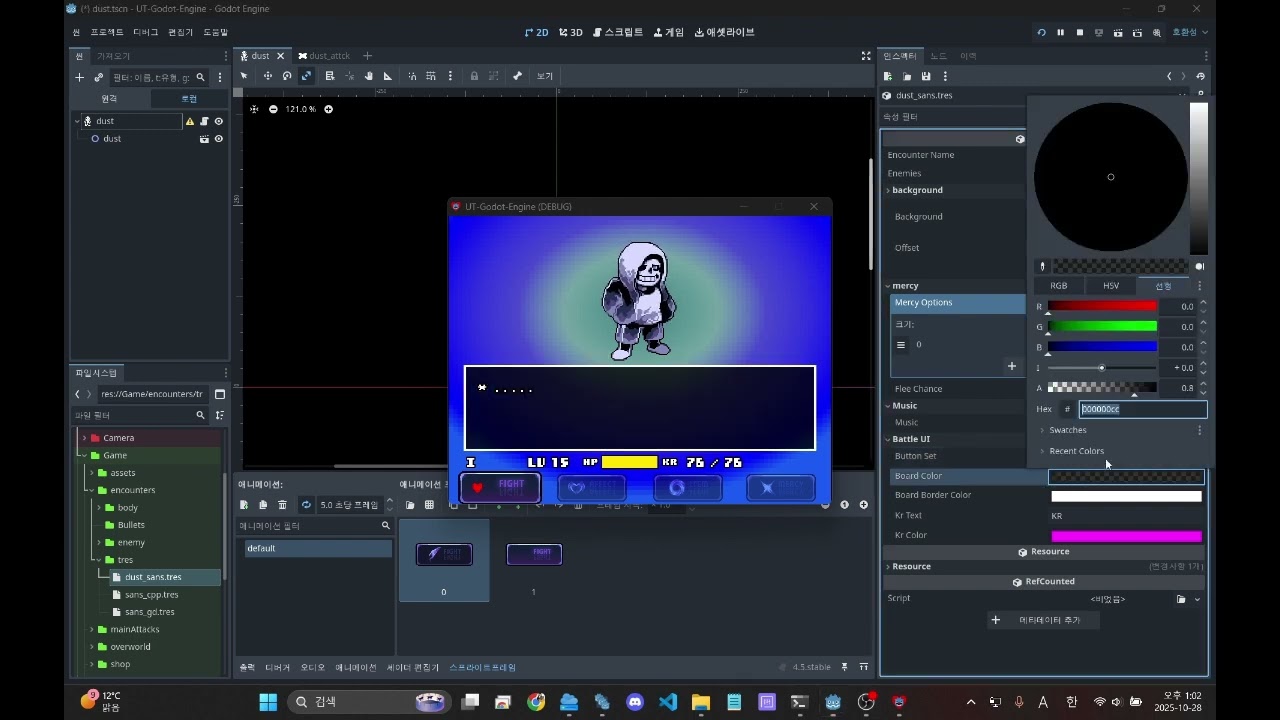Open the Kr Color magenta swatch
The height and width of the screenshot is (720, 1280).
click(x=1126, y=536)
